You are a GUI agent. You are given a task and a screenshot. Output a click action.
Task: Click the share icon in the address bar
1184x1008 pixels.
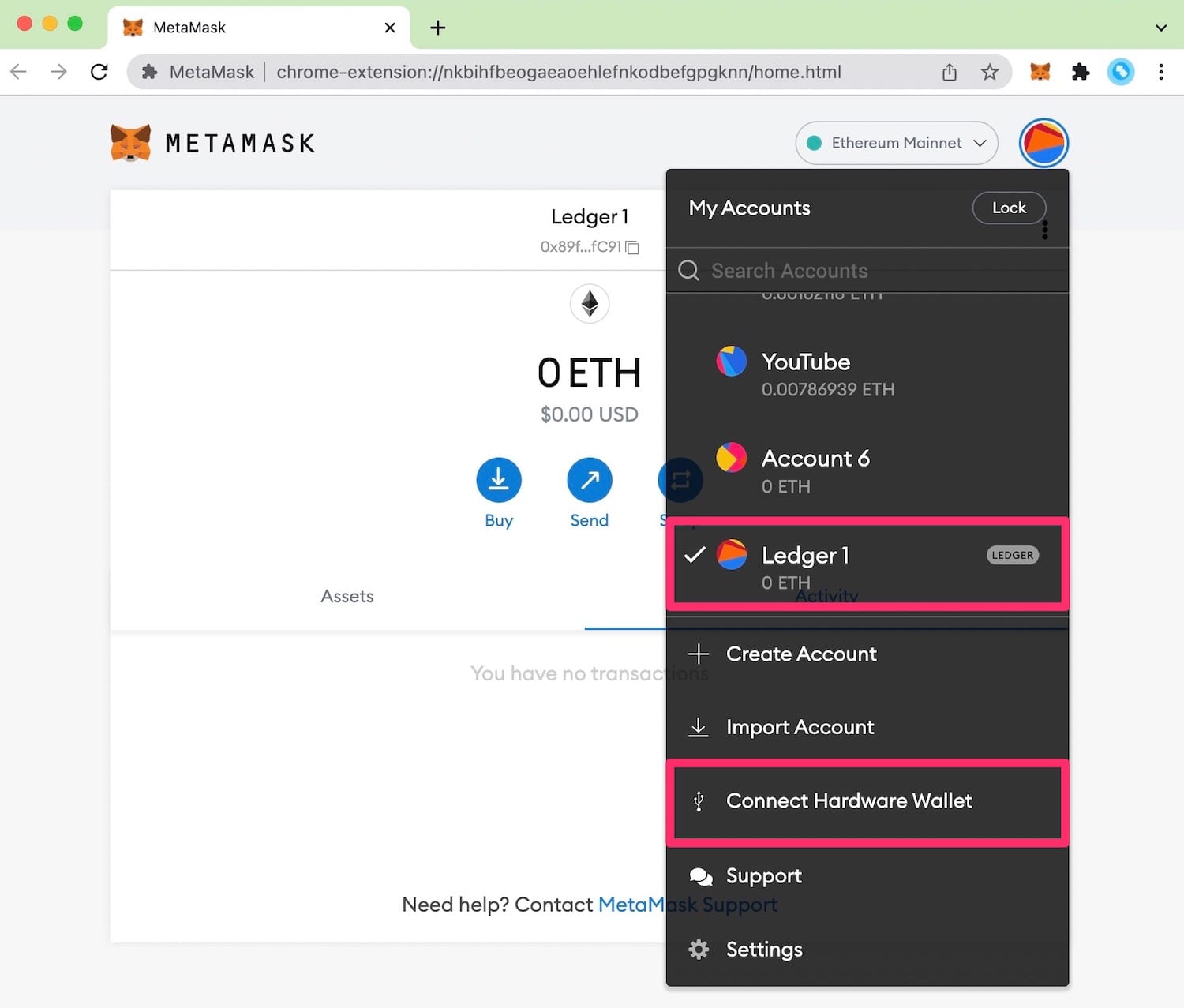[x=950, y=73]
